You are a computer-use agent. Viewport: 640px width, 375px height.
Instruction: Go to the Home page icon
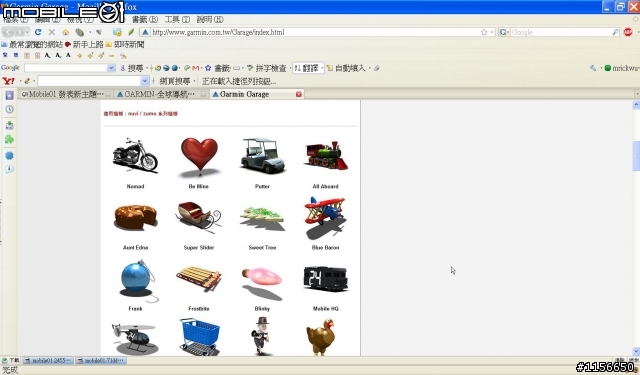tap(65, 32)
